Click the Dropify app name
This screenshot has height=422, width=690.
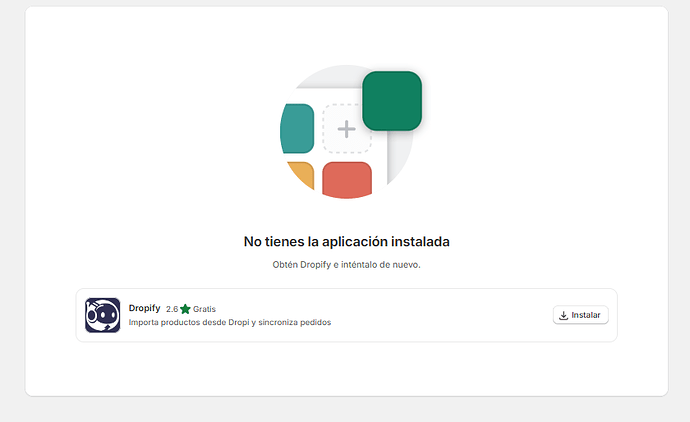[144, 308]
